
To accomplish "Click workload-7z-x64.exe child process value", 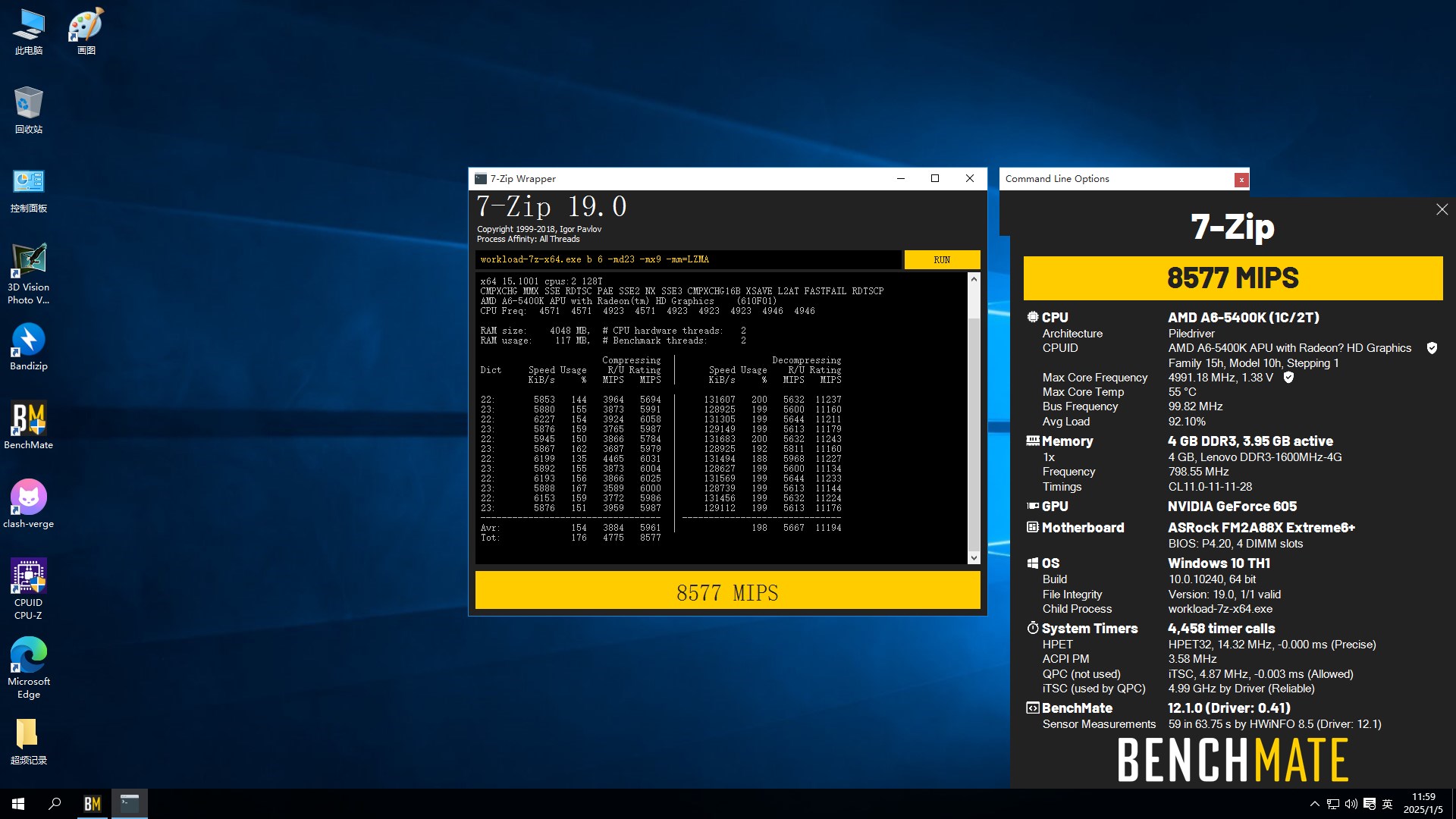I will (1220, 609).
